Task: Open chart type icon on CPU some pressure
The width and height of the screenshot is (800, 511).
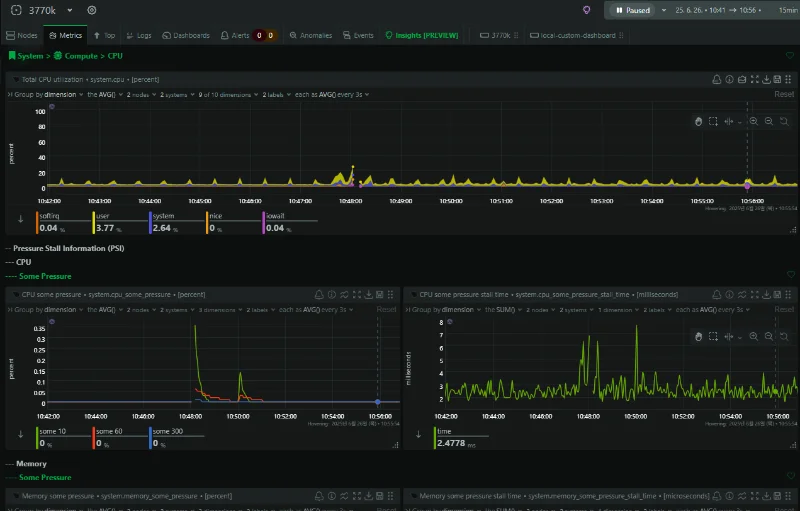Action: (x=344, y=295)
